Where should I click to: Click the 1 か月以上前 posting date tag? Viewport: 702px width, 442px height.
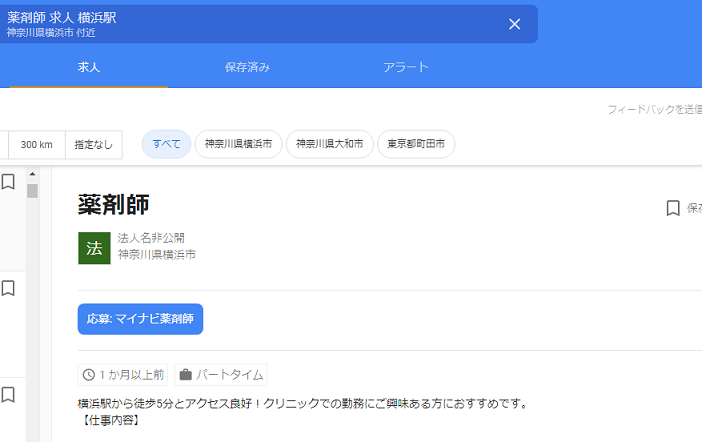[123, 375]
